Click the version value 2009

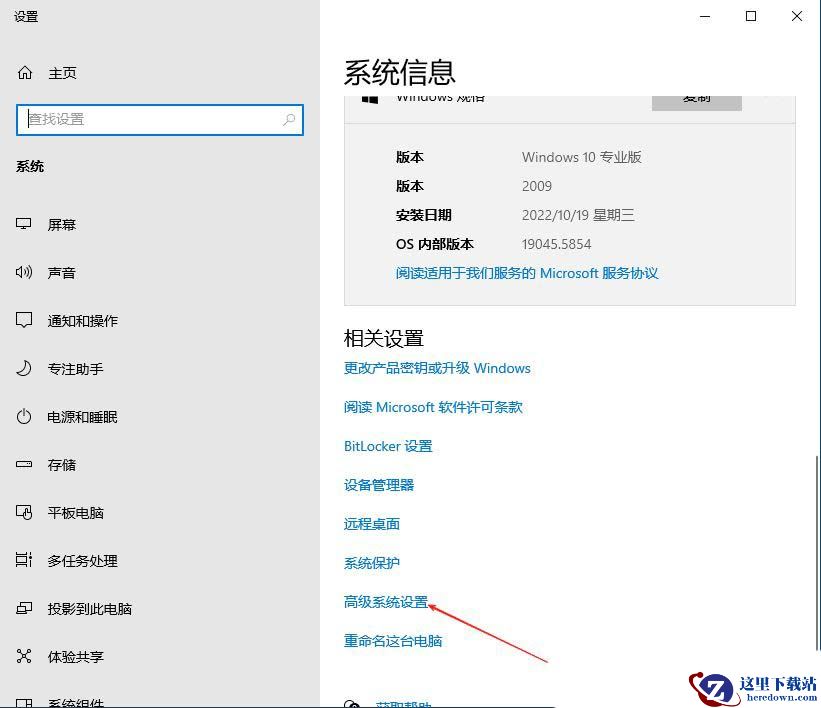[537, 186]
